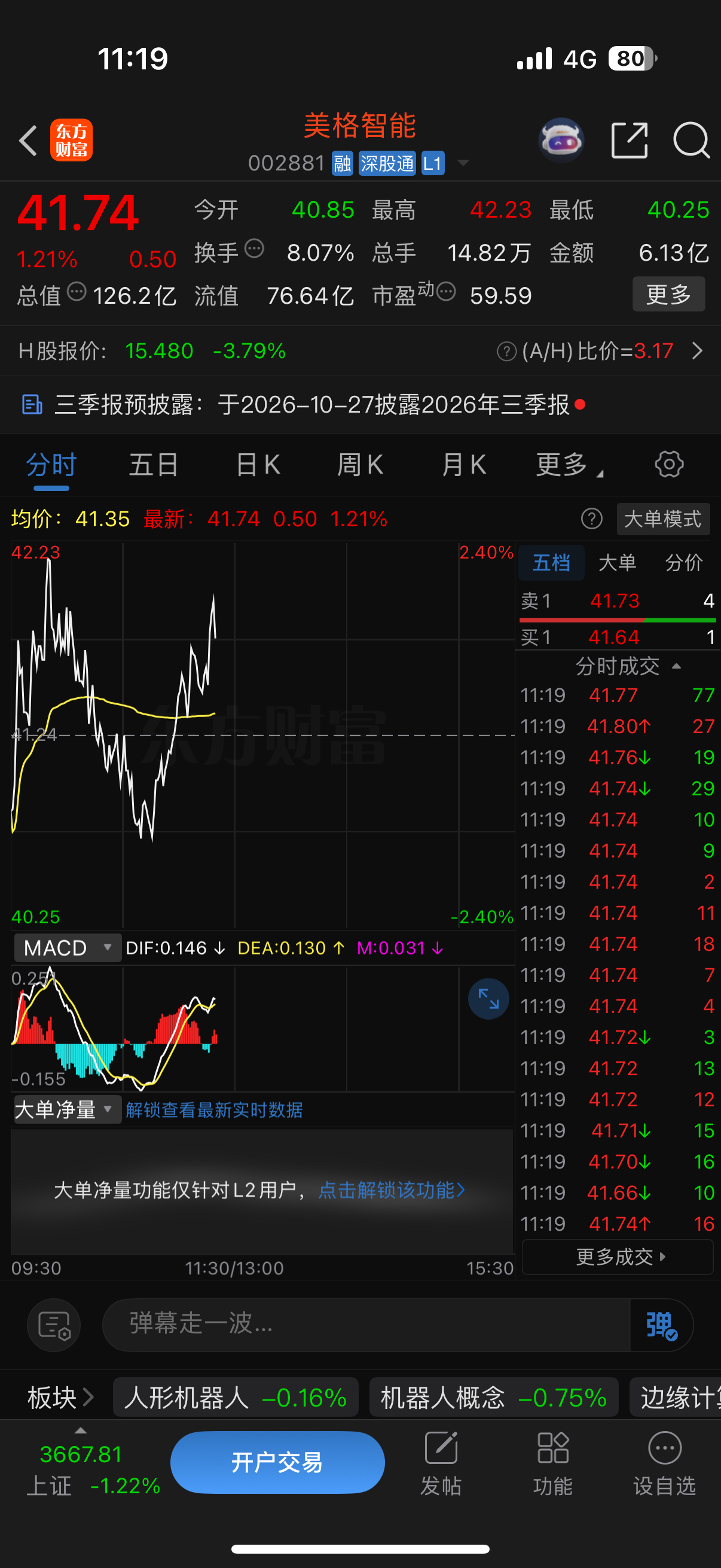Screen dimensions: 721x1568
Task: Tap iOS battery indicator showing 80
Action: click(x=633, y=59)
